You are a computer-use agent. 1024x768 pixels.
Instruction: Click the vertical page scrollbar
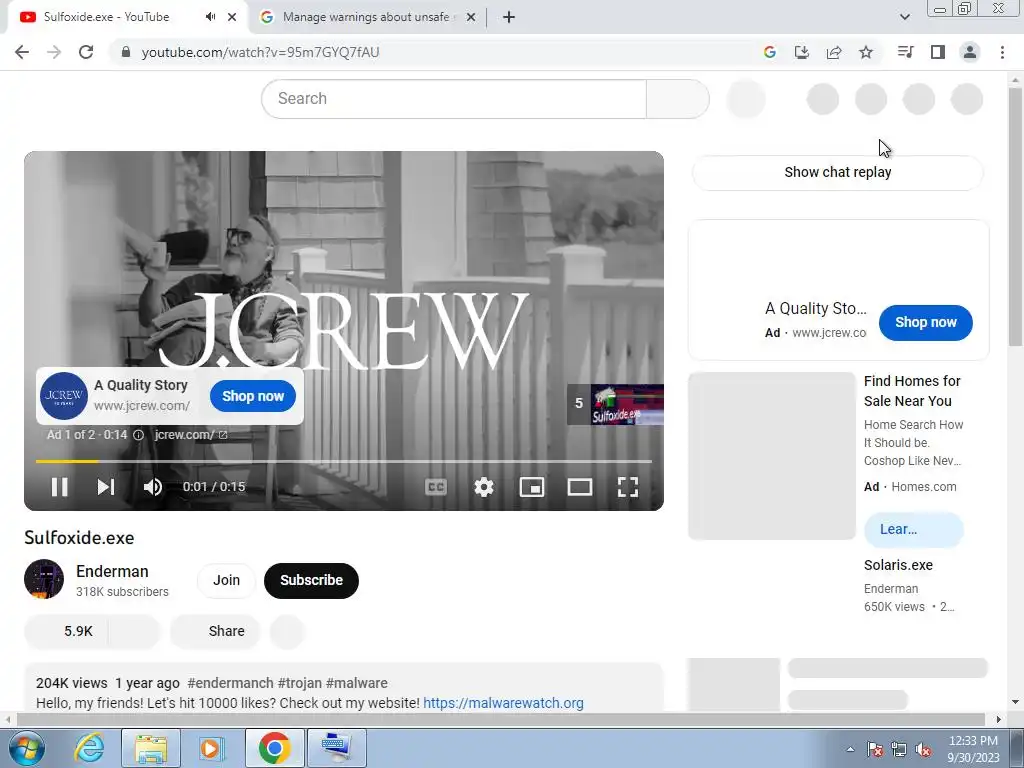(1015, 218)
